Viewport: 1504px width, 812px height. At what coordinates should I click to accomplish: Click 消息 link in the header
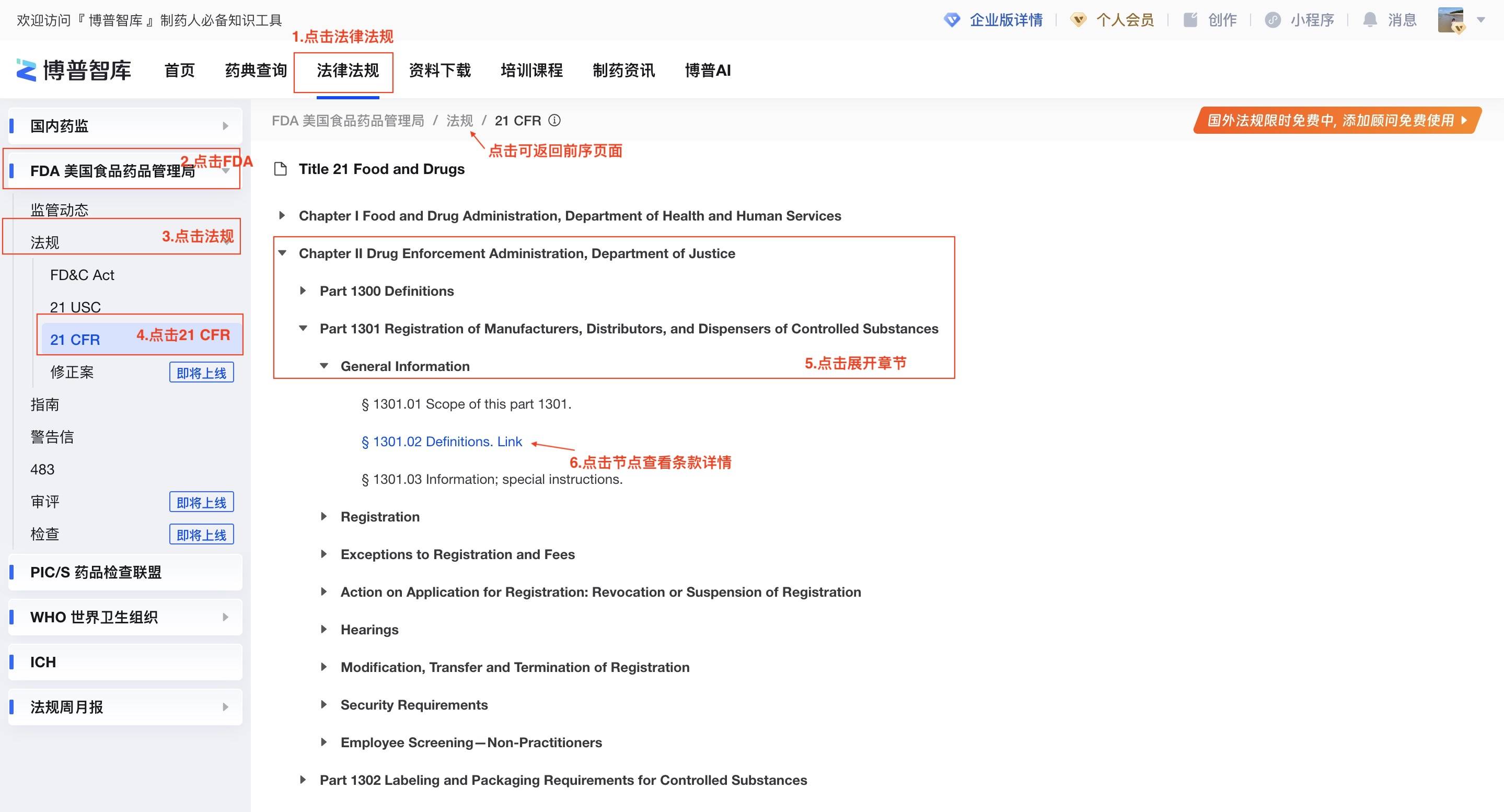pyautogui.click(x=1403, y=20)
